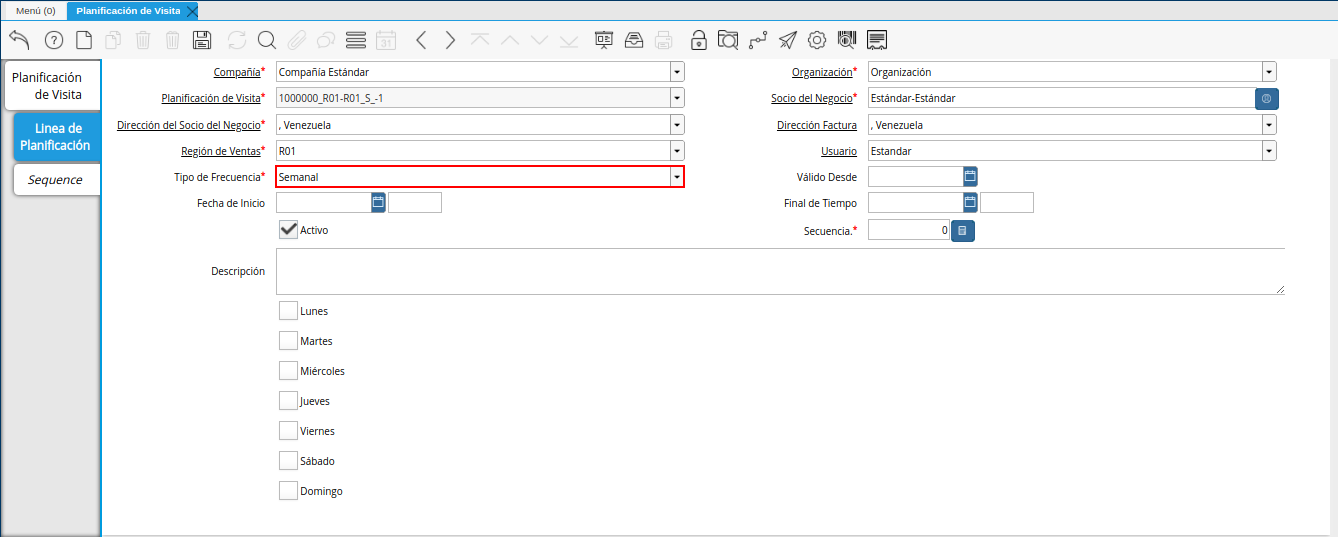Viewport: 1338px width, 537px height.
Task: Check the Domingo checkbox
Action: (288, 491)
